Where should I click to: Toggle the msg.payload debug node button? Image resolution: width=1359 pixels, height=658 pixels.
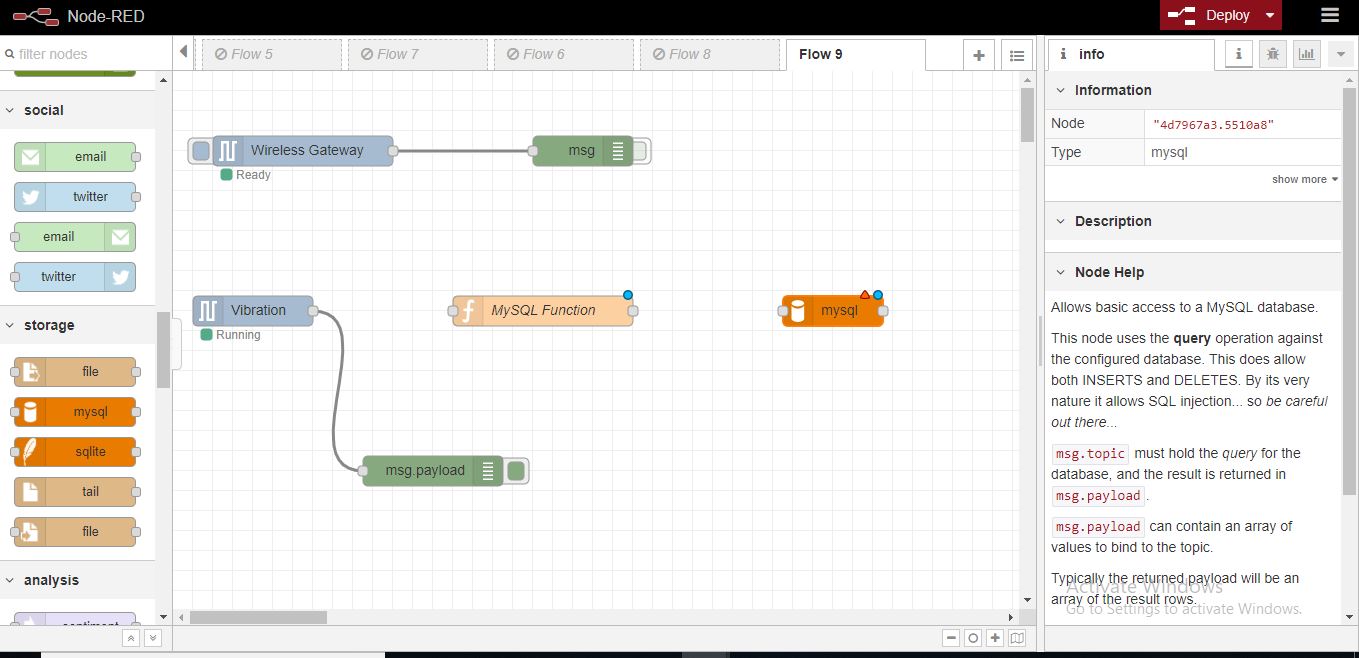pyautogui.click(x=516, y=471)
